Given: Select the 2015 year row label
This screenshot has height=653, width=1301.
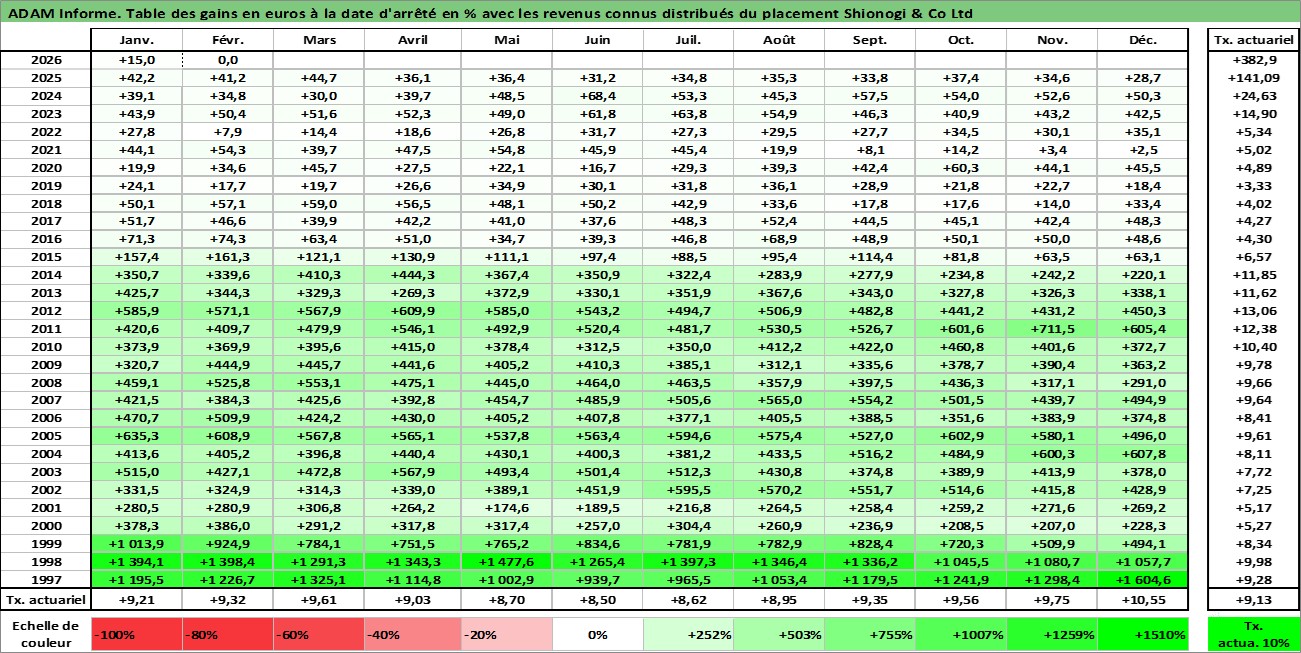Looking at the screenshot, I should pyautogui.click(x=47, y=257).
